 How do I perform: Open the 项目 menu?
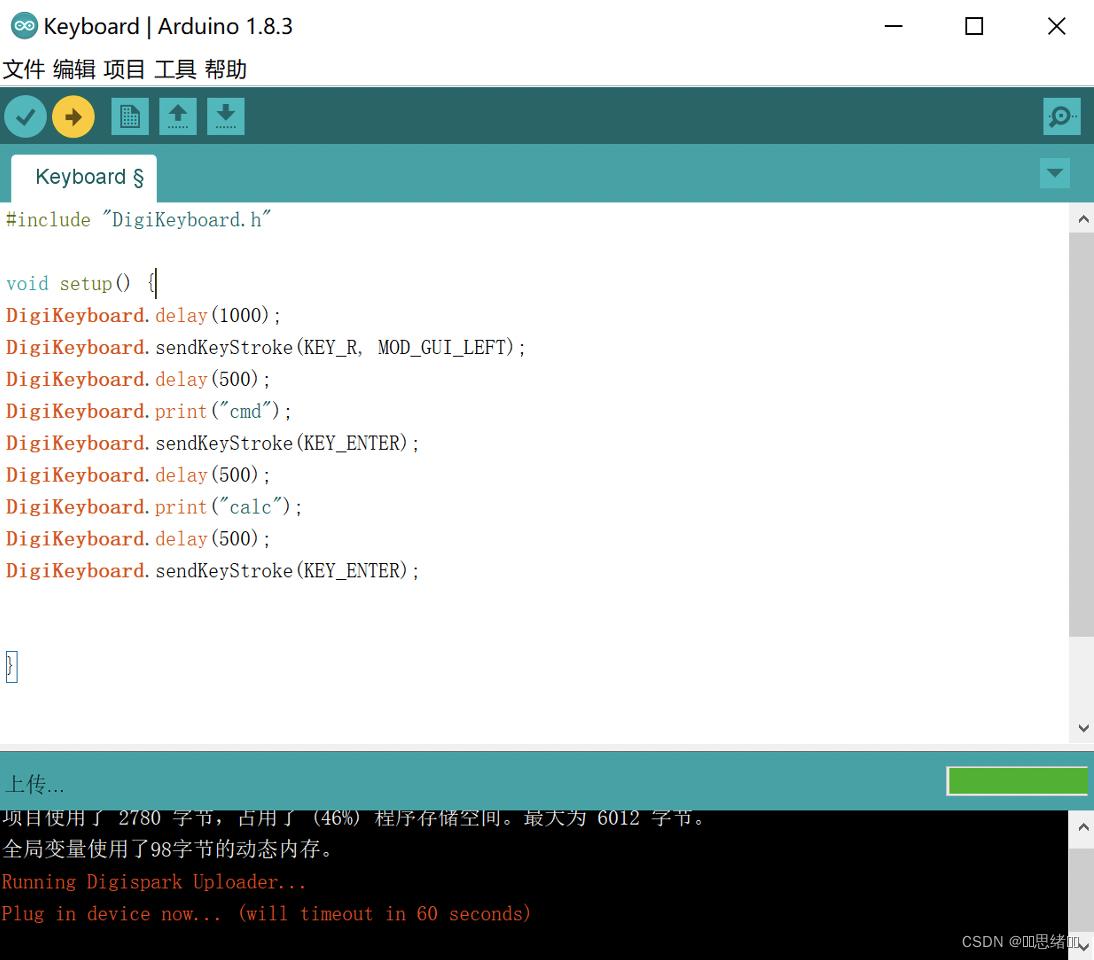[124, 70]
